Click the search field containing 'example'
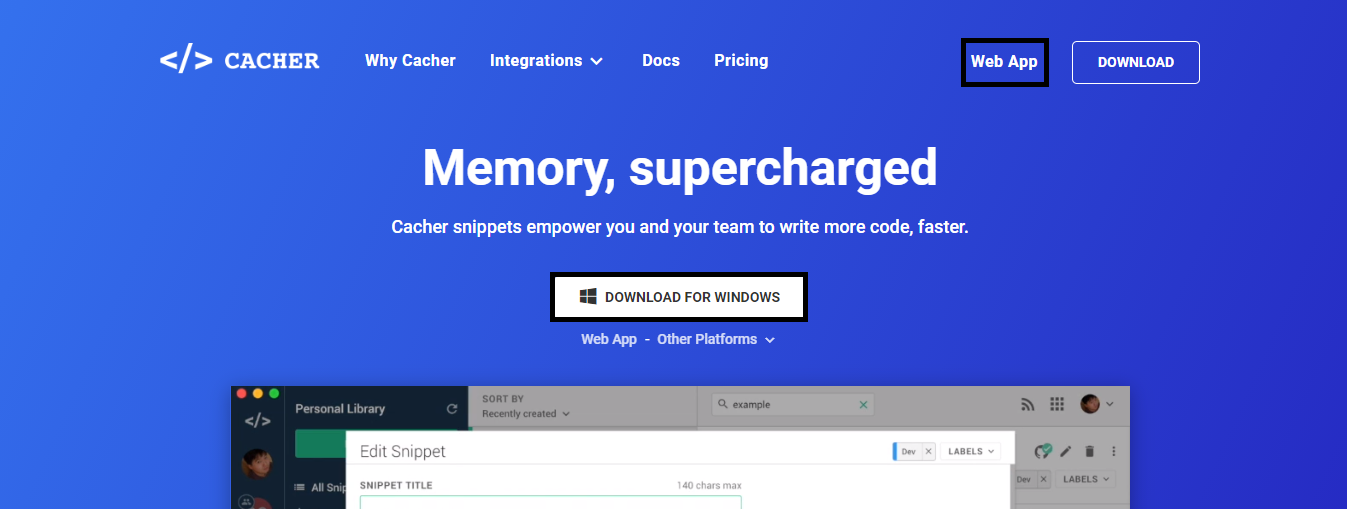Viewport: 1347px width, 509px height. (x=792, y=405)
